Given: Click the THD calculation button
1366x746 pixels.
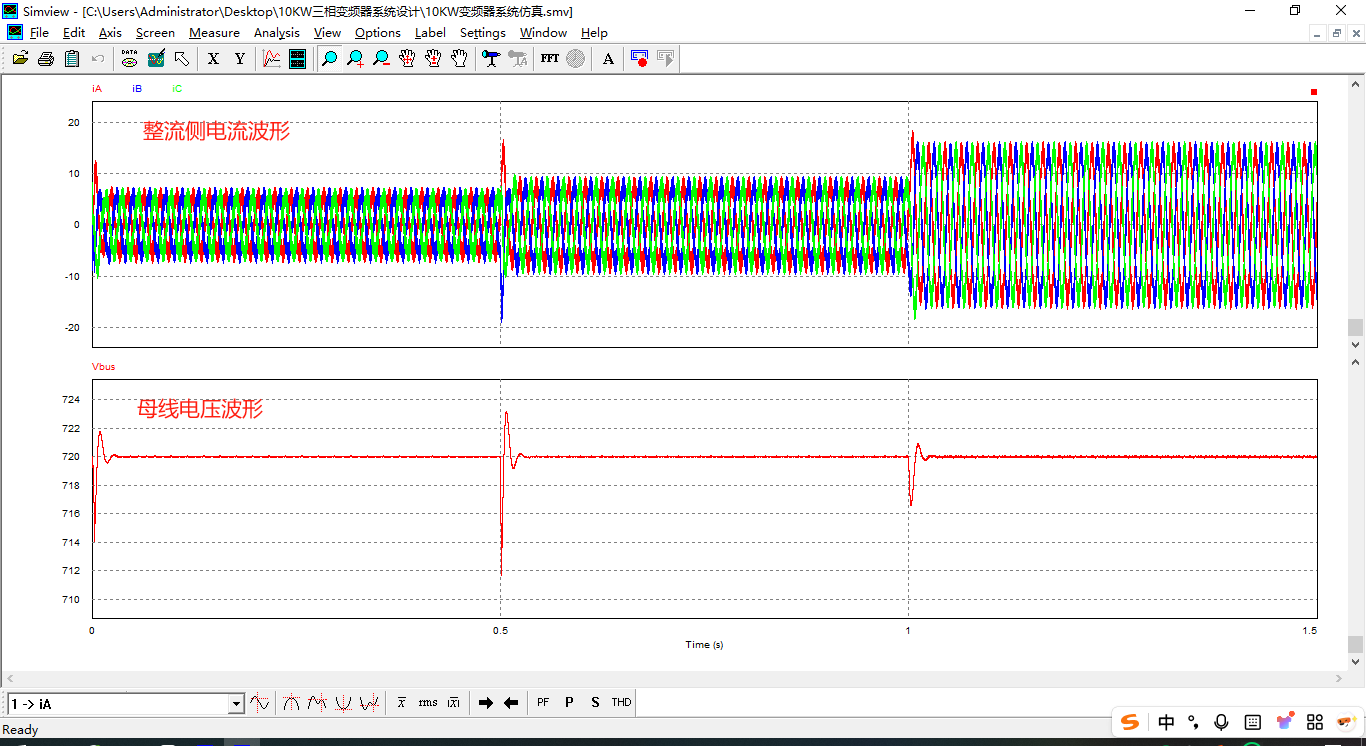Looking at the screenshot, I should tap(621, 703).
